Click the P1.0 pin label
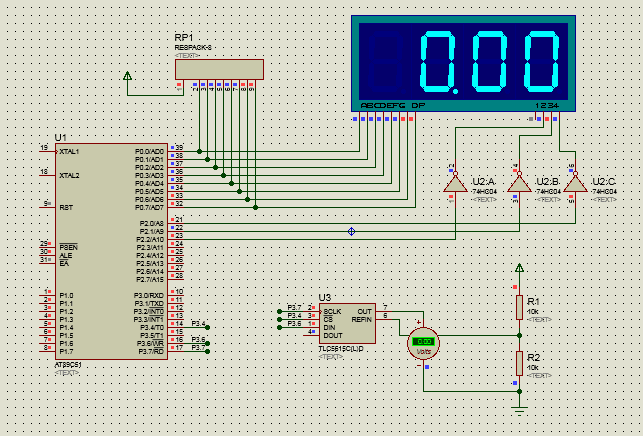The width and height of the screenshot is (643, 436). [66, 296]
